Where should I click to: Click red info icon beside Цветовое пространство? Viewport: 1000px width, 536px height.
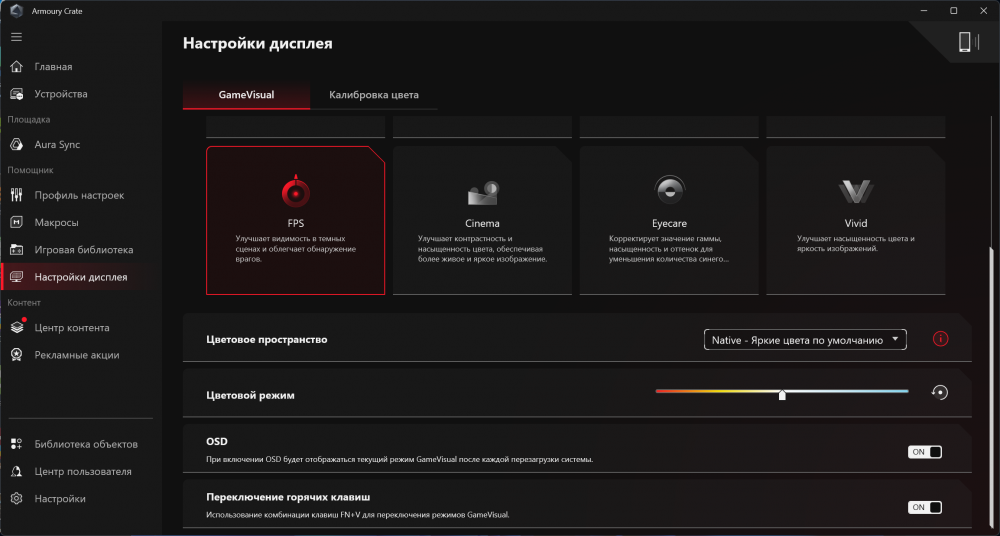[x=940, y=339]
